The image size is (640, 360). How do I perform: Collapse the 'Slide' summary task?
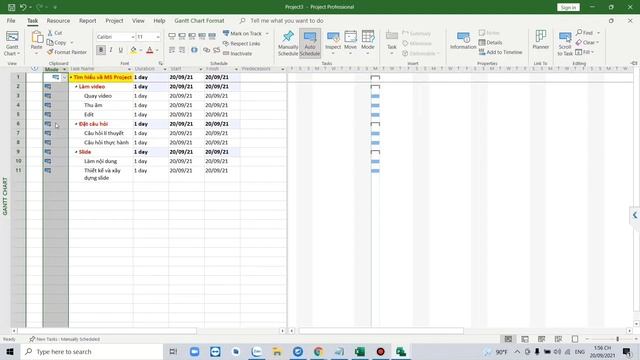tap(76, 152)
